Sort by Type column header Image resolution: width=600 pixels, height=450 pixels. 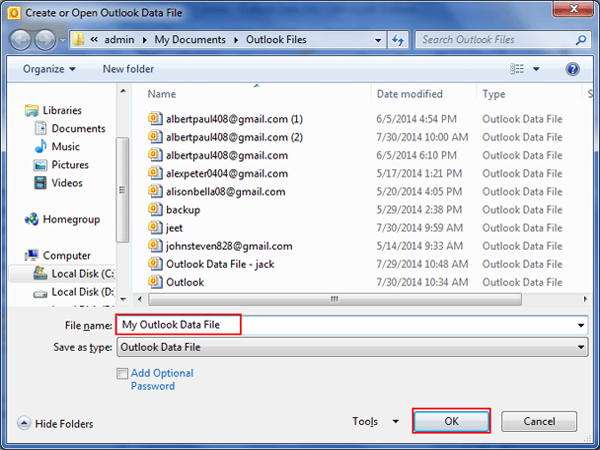coord(494,94)
